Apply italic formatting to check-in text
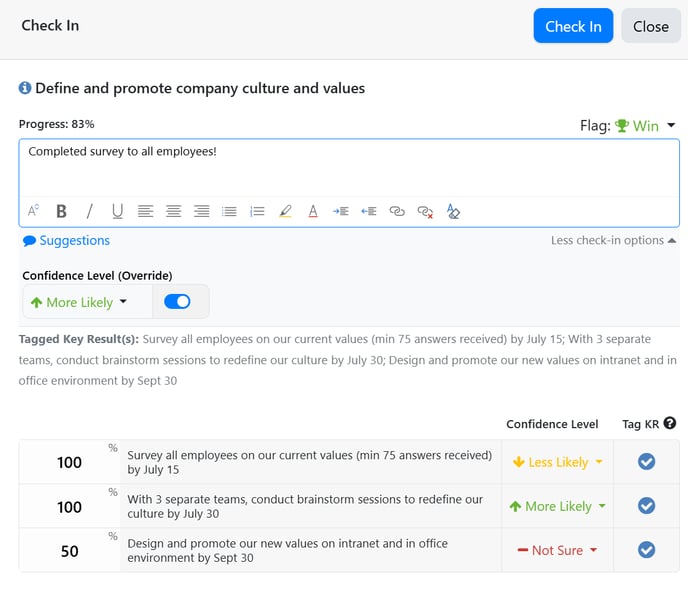Screen dimensions: 688x591 tap(90, 211)
